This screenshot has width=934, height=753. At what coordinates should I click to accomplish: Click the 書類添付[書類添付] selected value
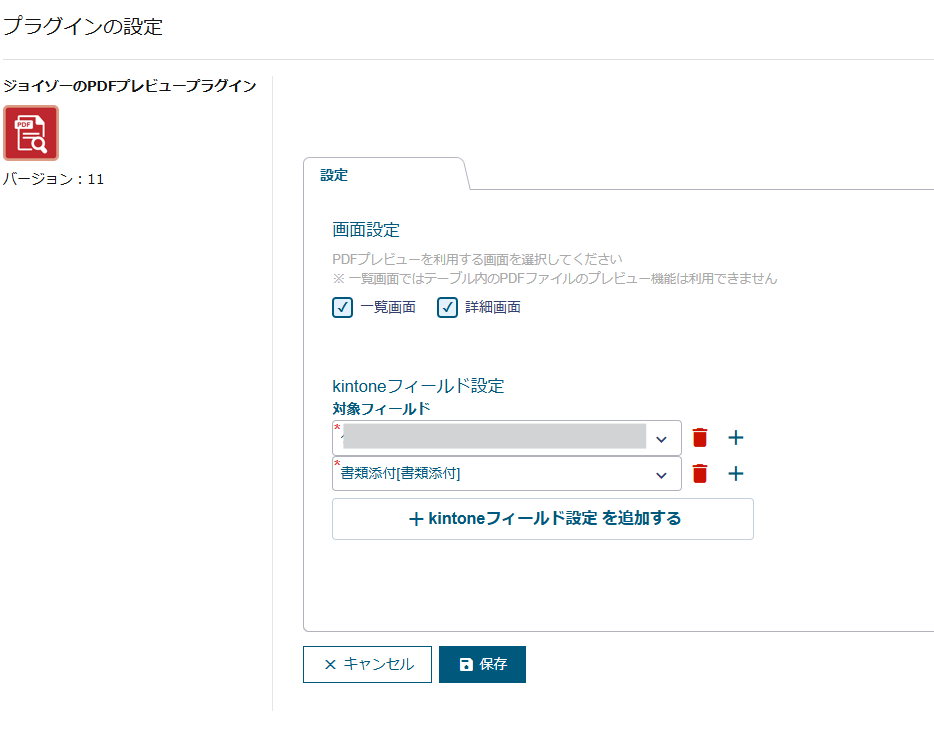coord(401,474)
